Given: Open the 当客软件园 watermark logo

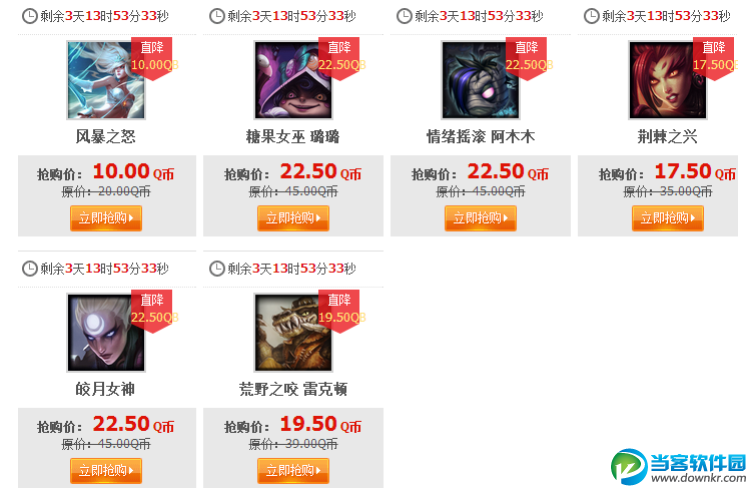Looking at the screenshot, I should pyautogui.click(x=678, y=467).
